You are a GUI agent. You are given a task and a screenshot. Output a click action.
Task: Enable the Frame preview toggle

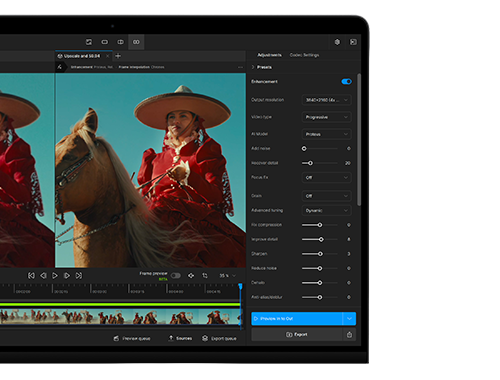(176, 276)
